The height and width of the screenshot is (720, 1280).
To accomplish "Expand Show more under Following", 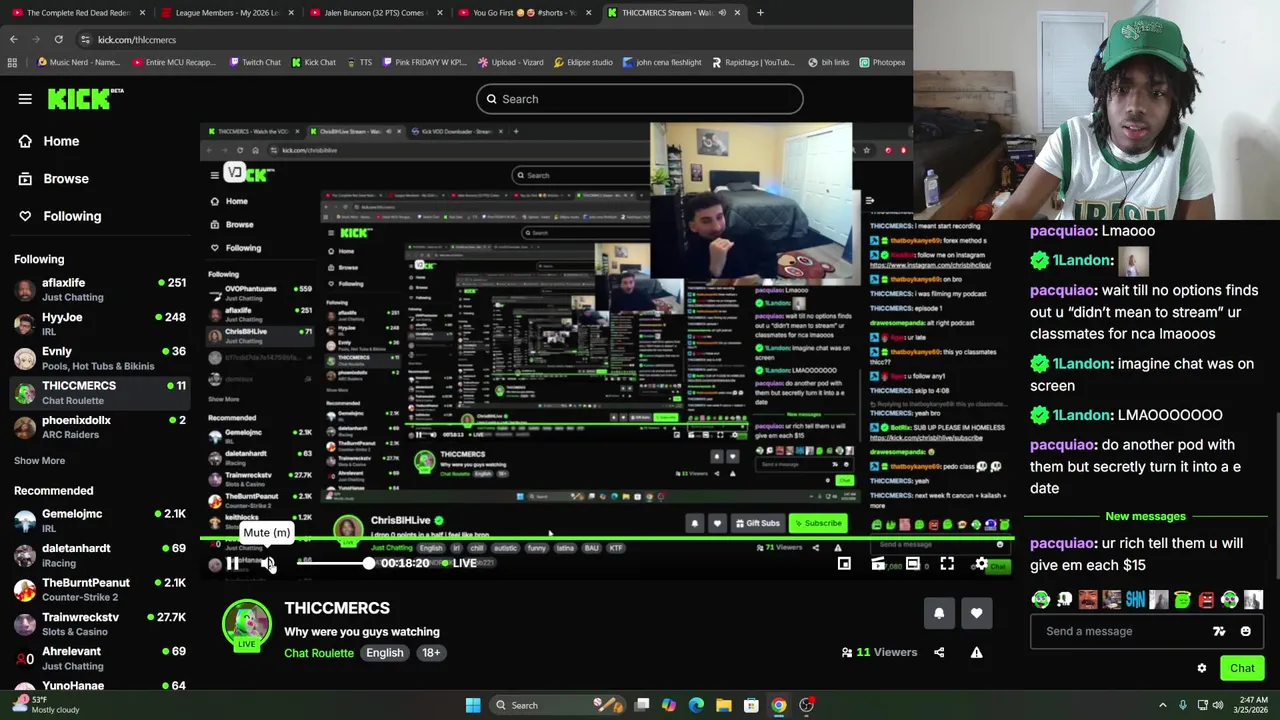I will [x=39, y=461].
